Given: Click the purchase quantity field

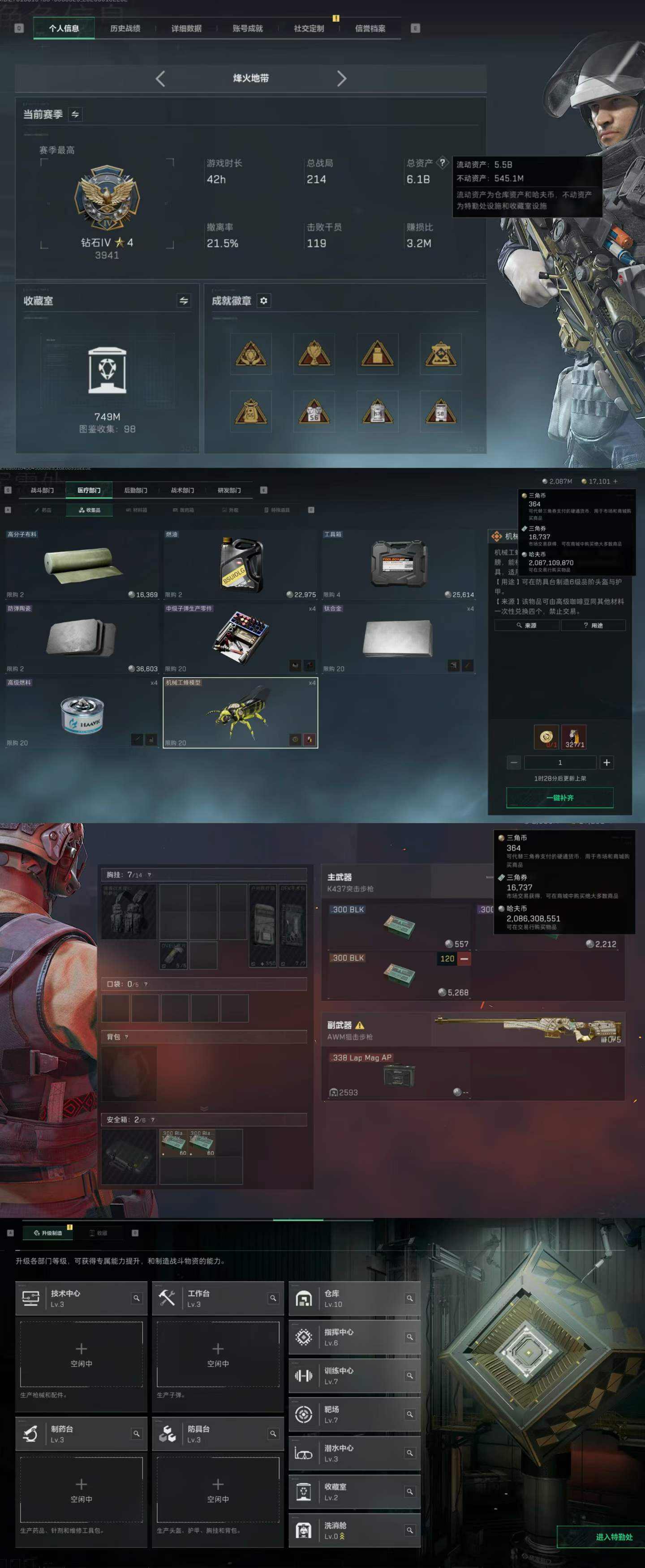Looking at the screenshot, I should 560,763.
